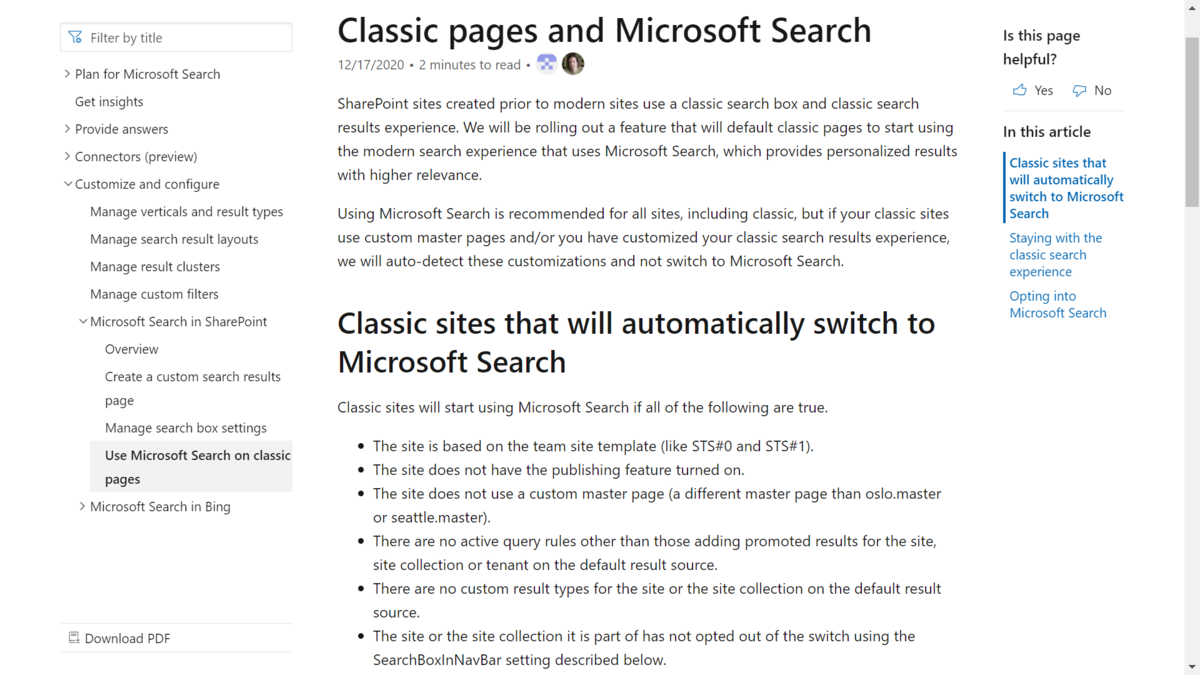Jump to Staying with the classic search experience

(x=1056, y=255)
